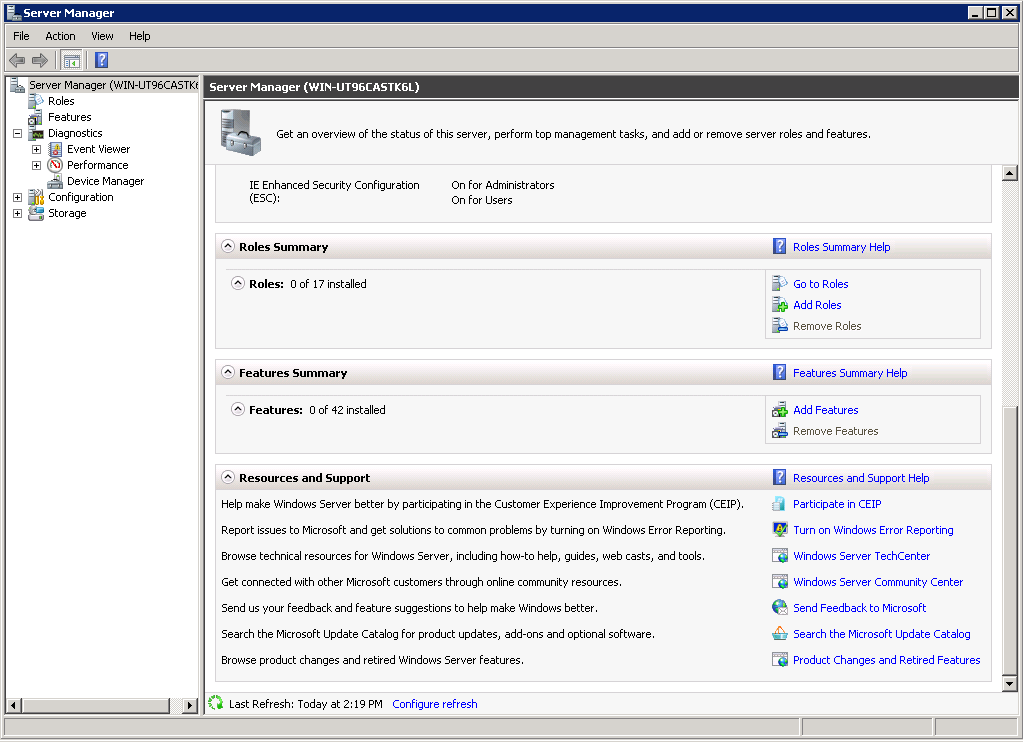This screenshot has width=1023, height=742.
Task: Click the vertical scrollbar down arrow
Action: (1009, 683)
